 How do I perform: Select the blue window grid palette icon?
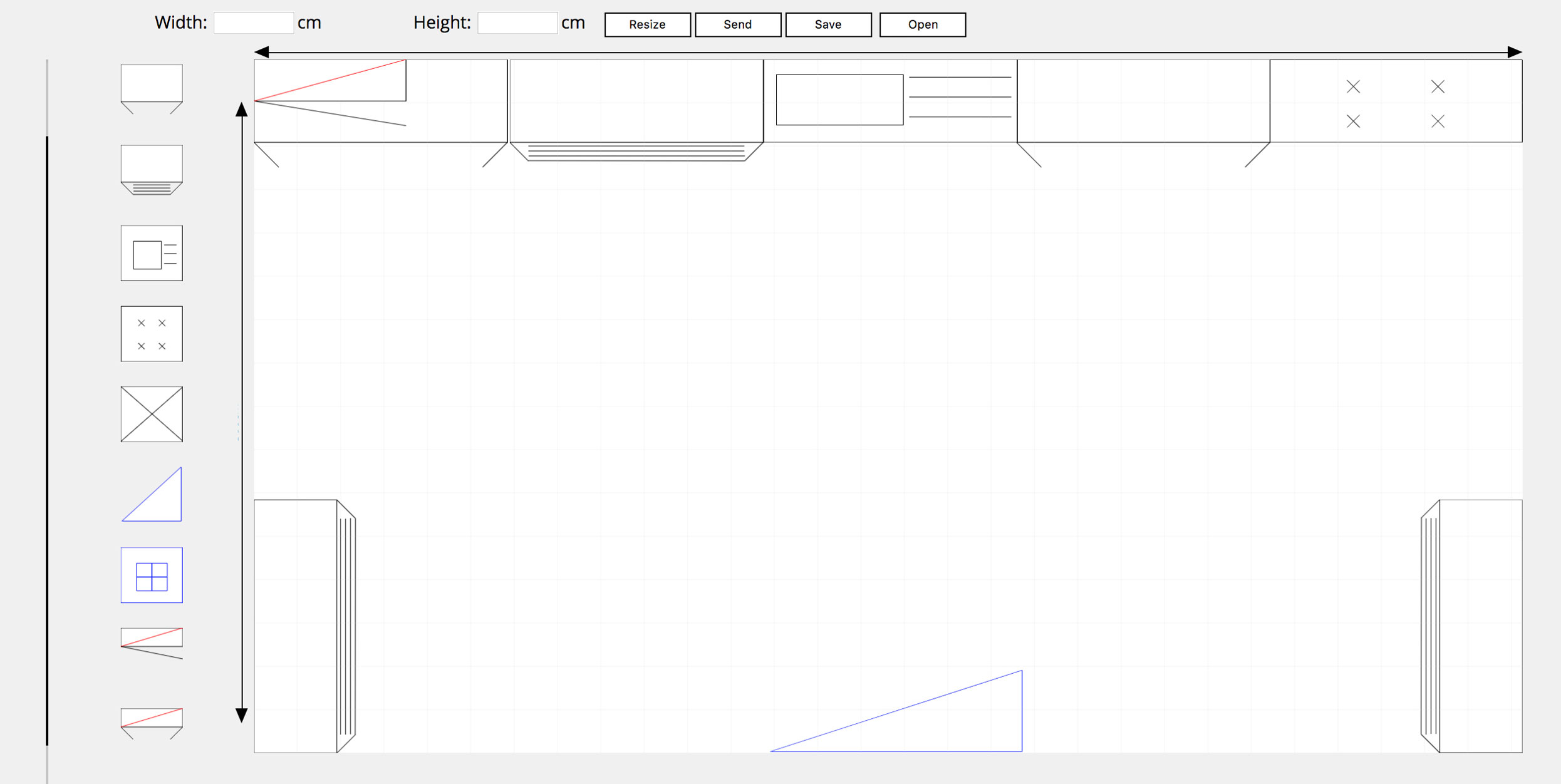[x=152, y=575]
